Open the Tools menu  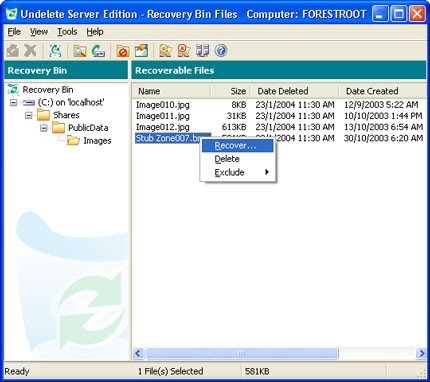pos(67,32)
